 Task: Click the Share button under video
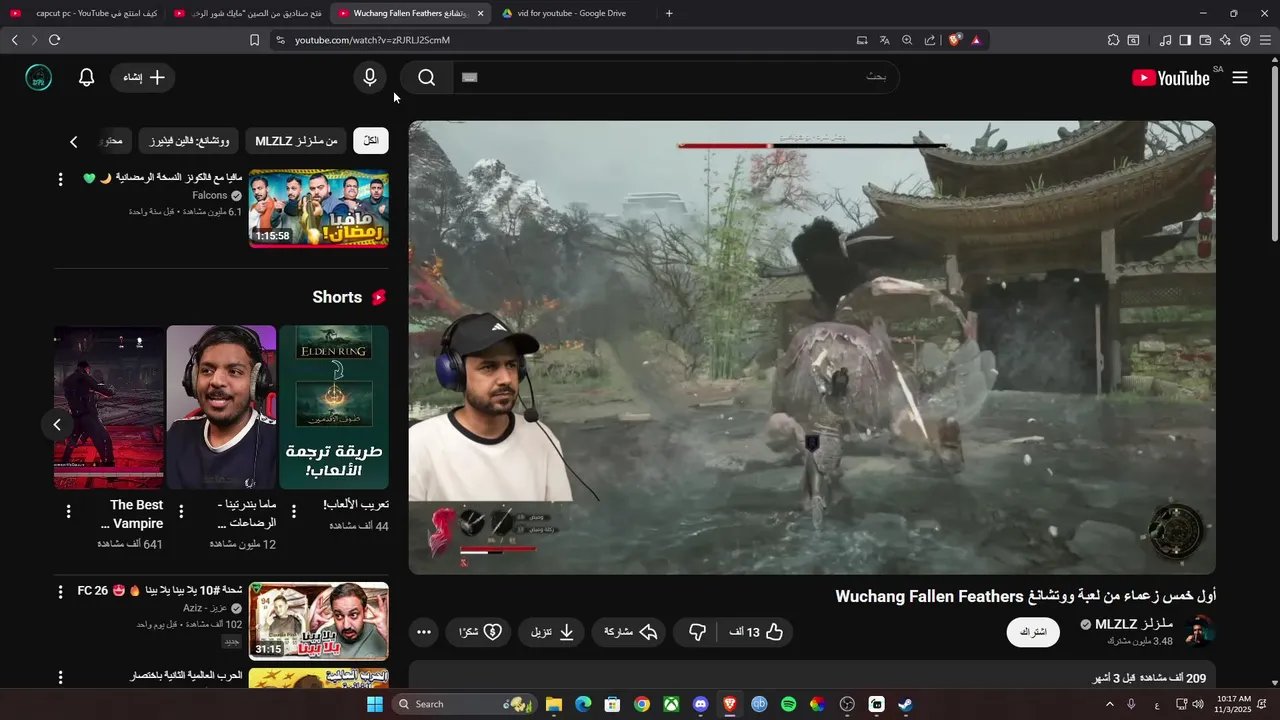coord(630,632)
